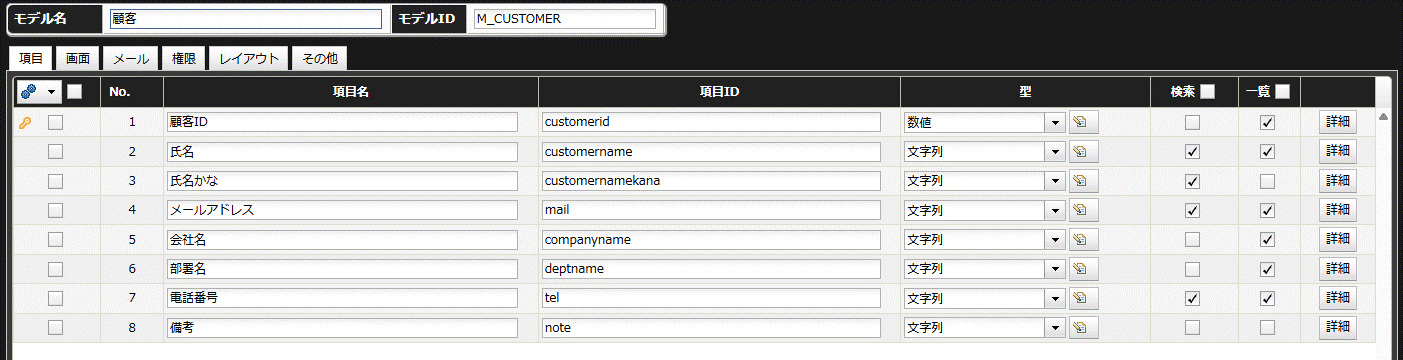Image resolution: width=1403 pixels, height=360 pixels.
Task: Toggle the 検索 select-all checkbox in header
Action: click(1208, 92)
